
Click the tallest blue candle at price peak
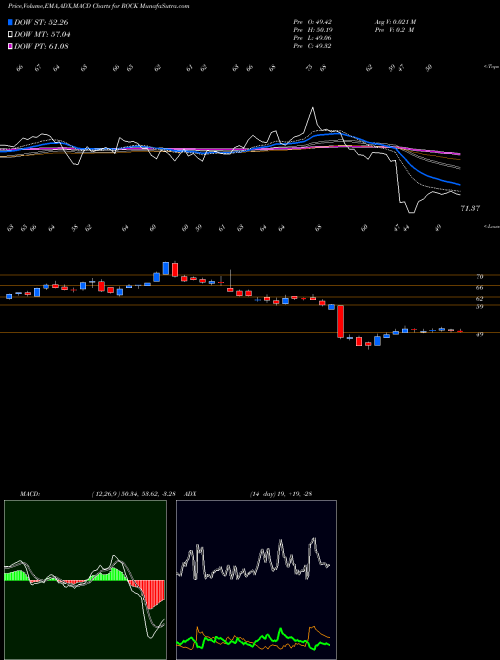coord(166,269)
